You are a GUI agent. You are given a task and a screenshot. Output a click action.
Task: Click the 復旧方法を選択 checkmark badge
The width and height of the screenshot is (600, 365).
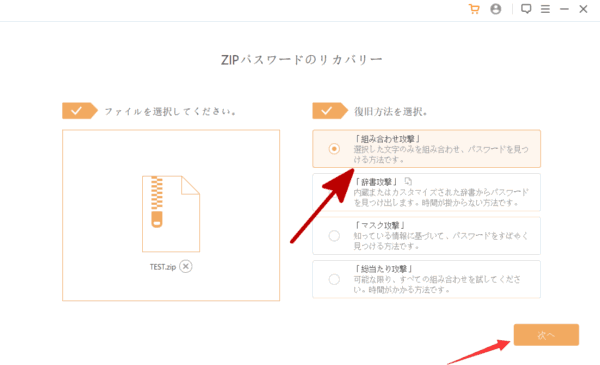[x=330, y=111]
